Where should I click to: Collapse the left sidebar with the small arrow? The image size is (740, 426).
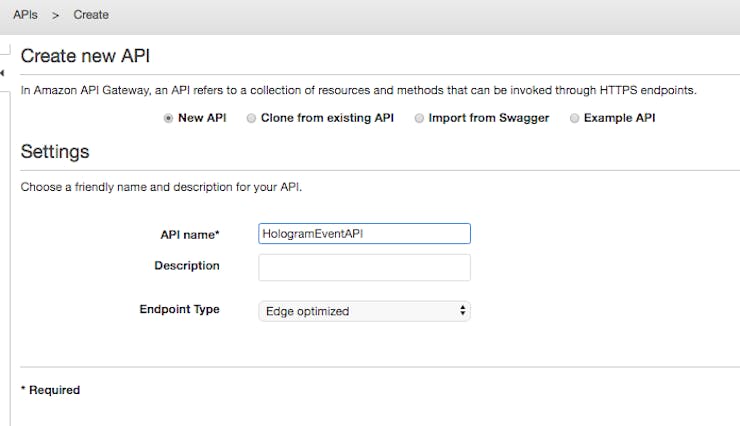click(x=2, y=73)
